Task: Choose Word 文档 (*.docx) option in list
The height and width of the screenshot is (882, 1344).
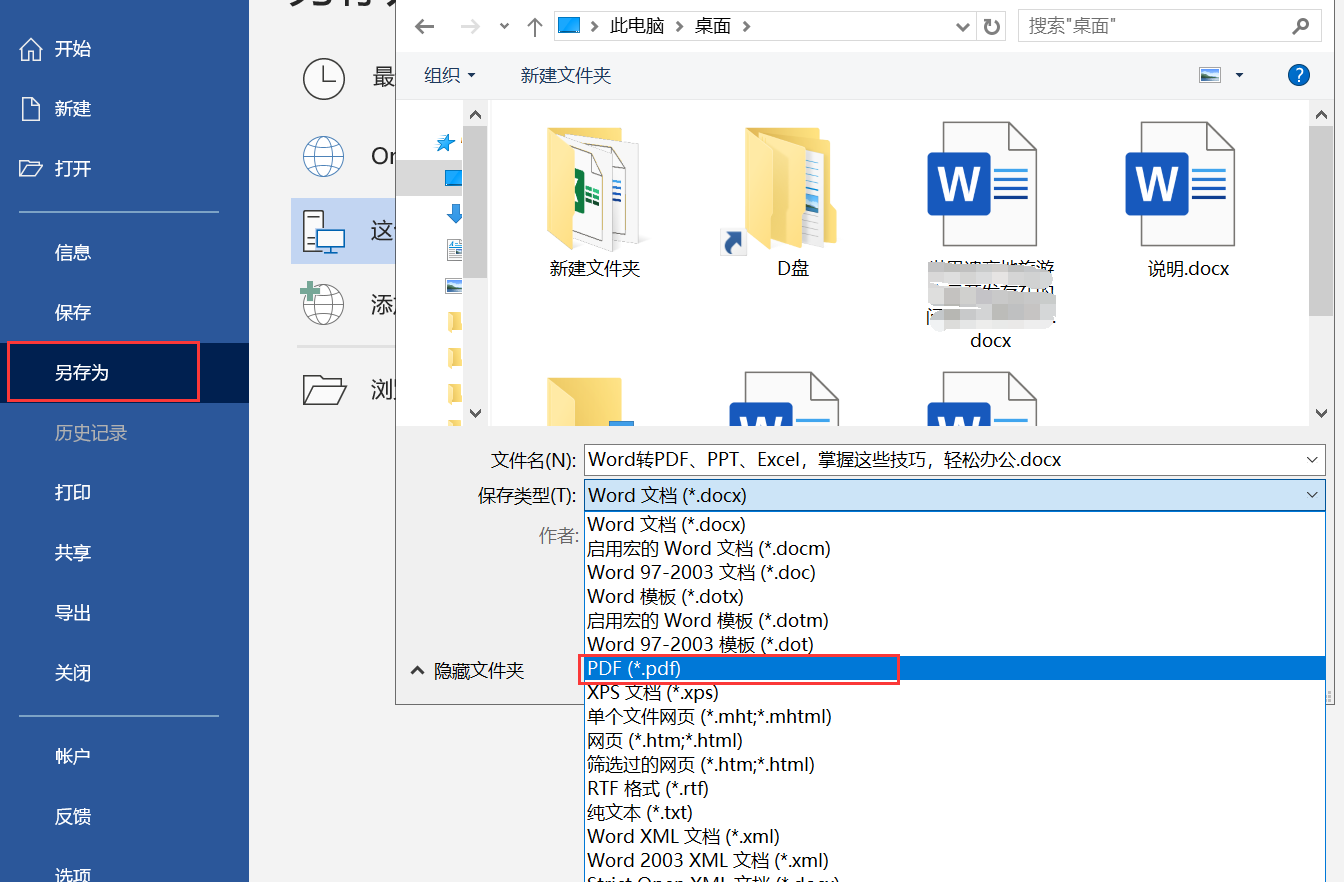Action: [954, 524]
